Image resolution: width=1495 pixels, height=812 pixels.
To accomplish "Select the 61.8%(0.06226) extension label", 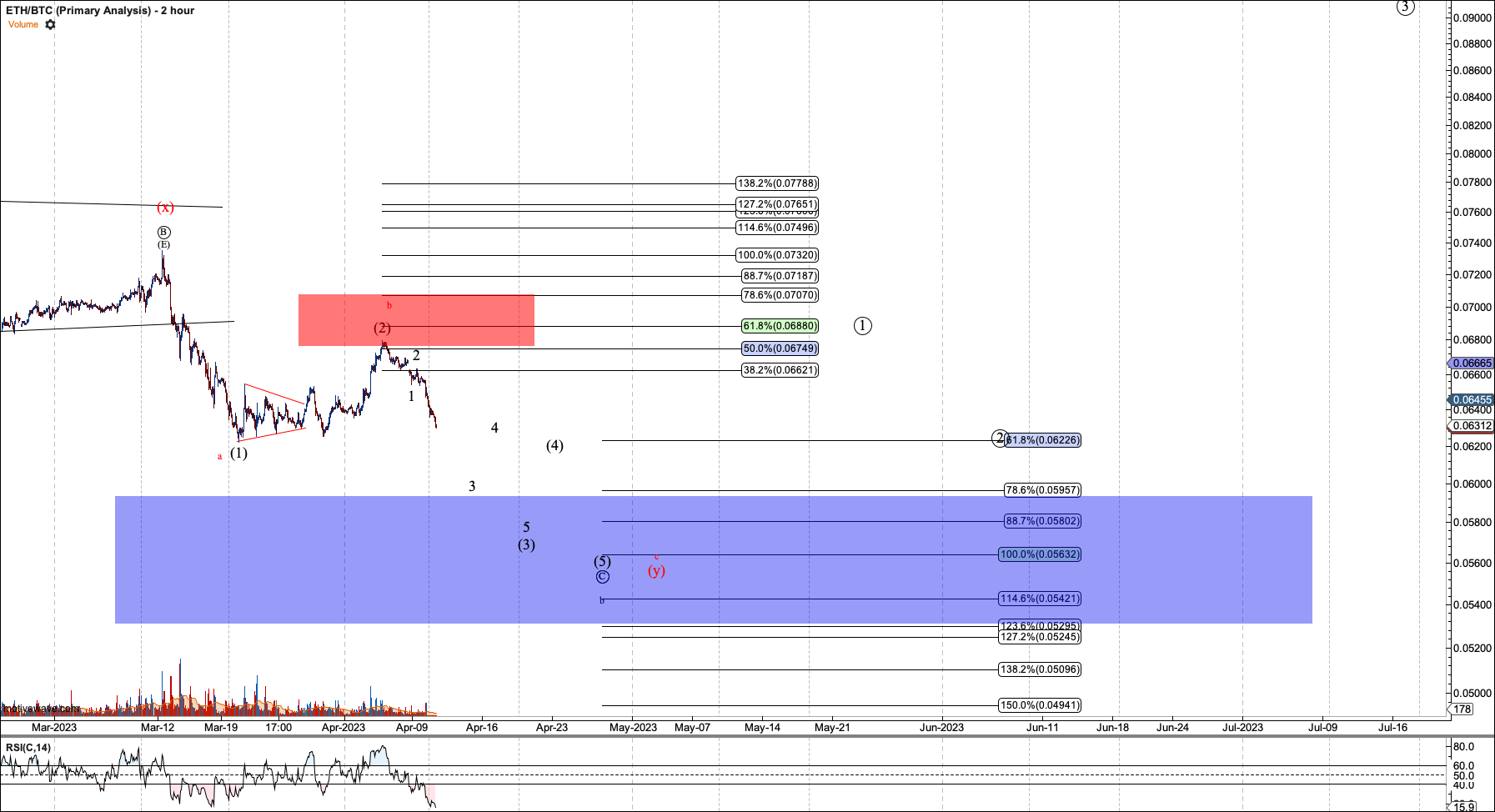I will click(1043, 440).
